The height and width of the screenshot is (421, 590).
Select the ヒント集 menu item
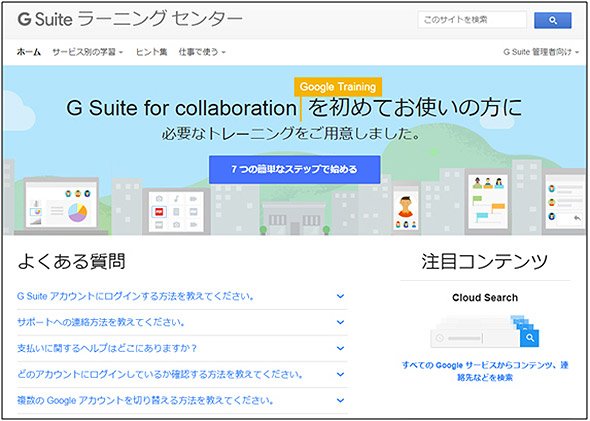[151, 52]
